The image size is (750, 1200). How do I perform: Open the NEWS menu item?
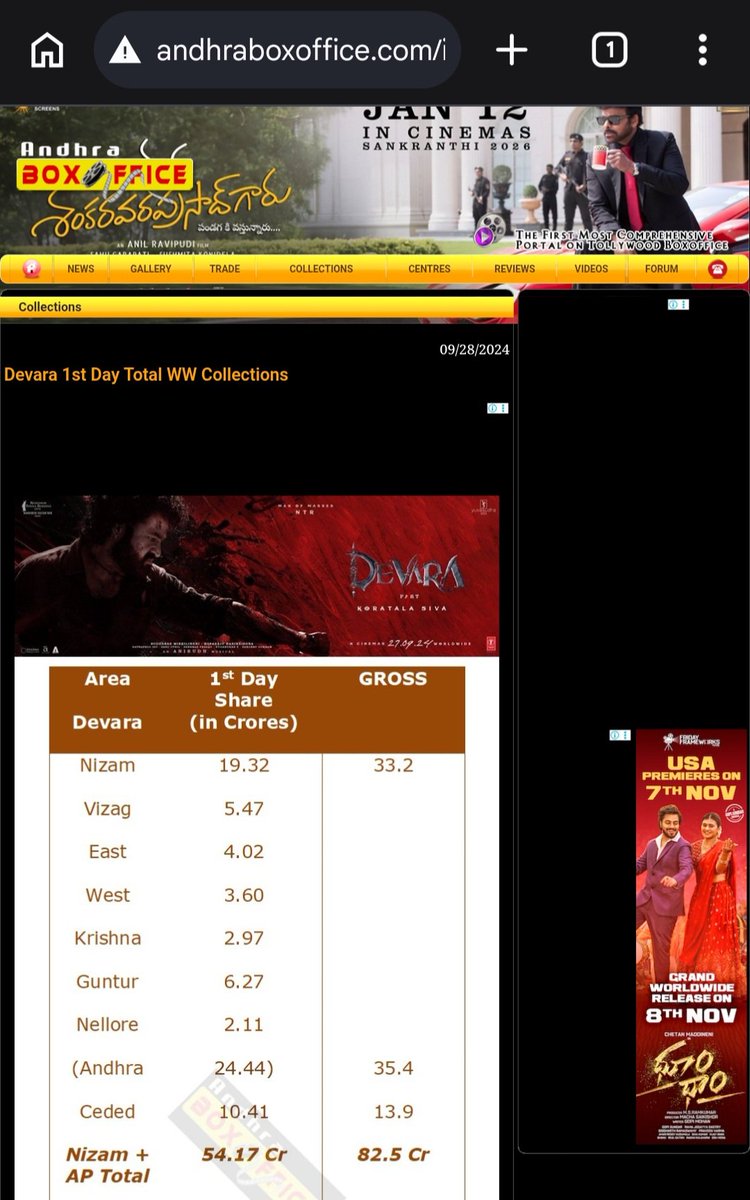pos(81,269)
